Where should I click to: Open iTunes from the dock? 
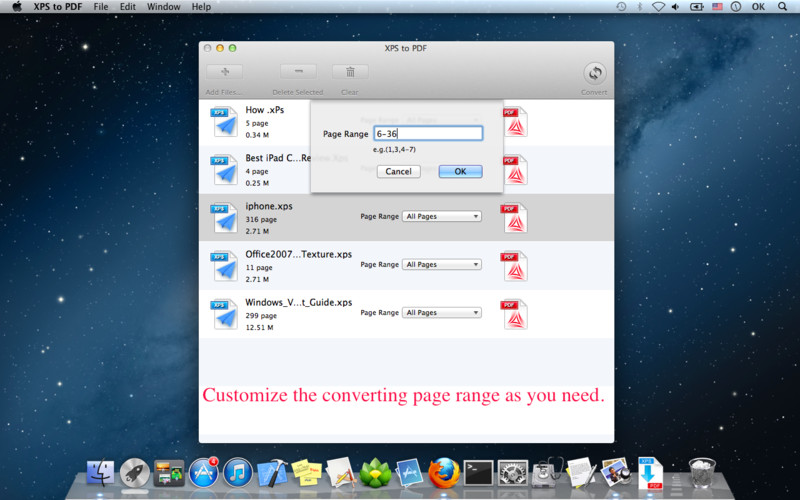coord(238,472)
